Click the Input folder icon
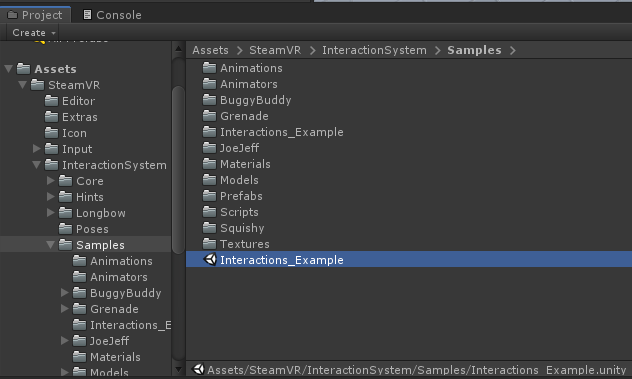 pyautogui.click(x=51, y=149)
